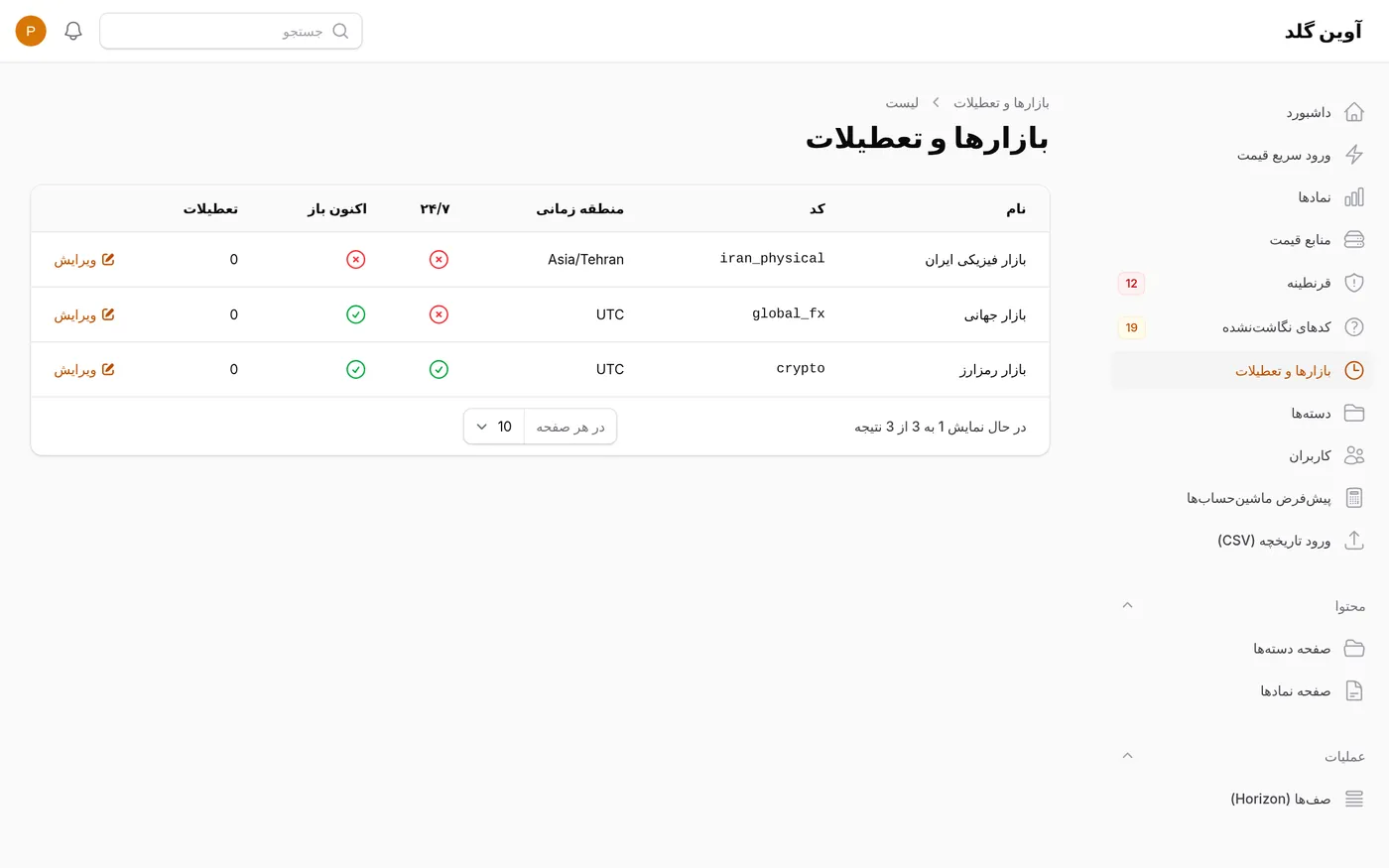The image size is (1389, 868).
Task: Click the تعطیلات column header
Action: click(x=210, y=208)
